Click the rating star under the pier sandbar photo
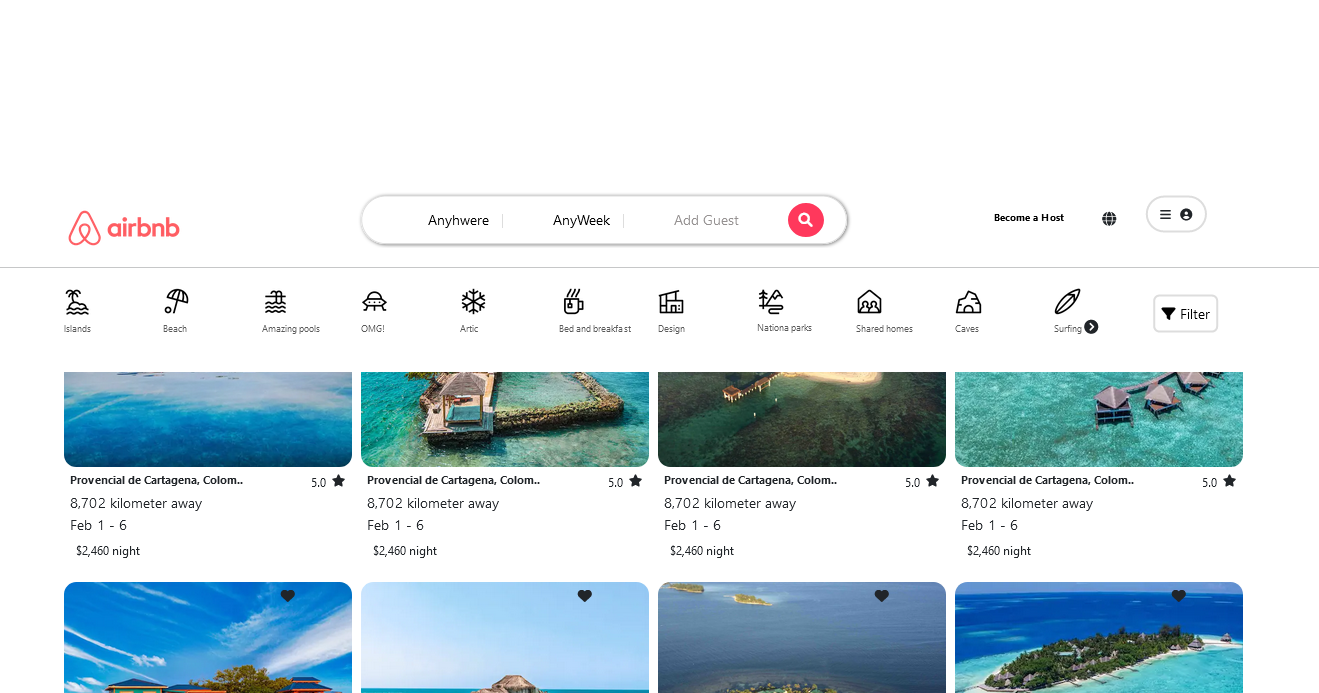 [x=932, y=481]
